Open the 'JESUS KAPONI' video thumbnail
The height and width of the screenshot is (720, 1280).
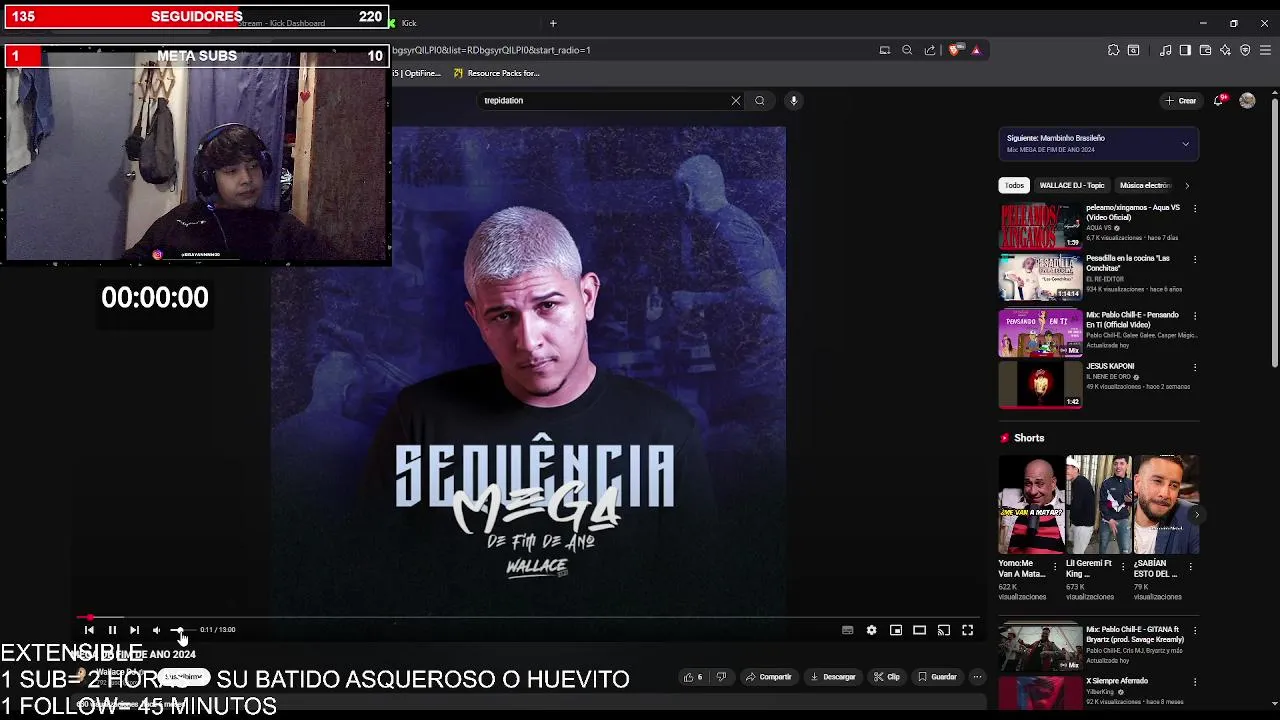[x=1040, y=385]
